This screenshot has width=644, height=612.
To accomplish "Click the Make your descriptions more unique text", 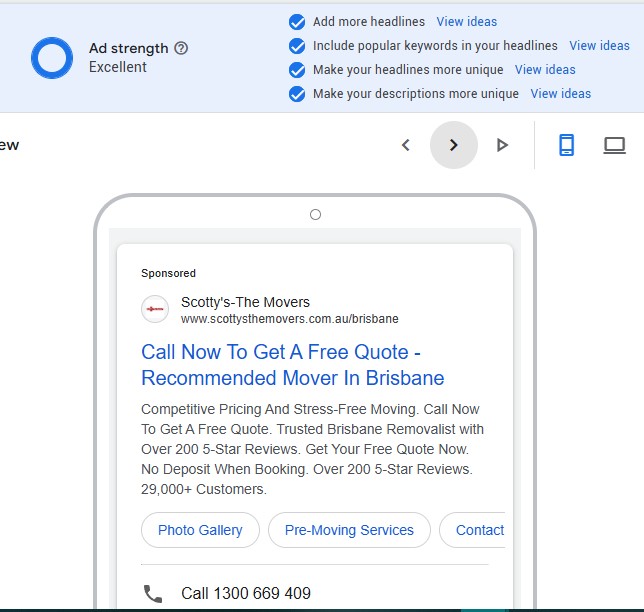I will (416, 94).
